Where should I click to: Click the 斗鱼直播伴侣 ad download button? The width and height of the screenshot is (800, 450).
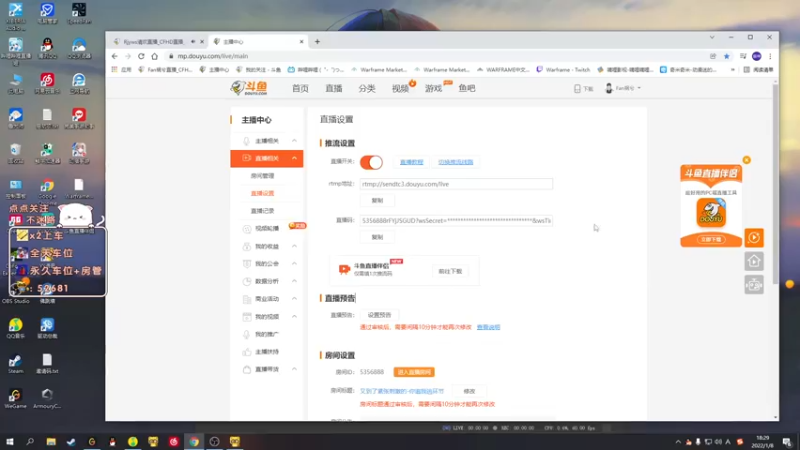tap(711, 239)
